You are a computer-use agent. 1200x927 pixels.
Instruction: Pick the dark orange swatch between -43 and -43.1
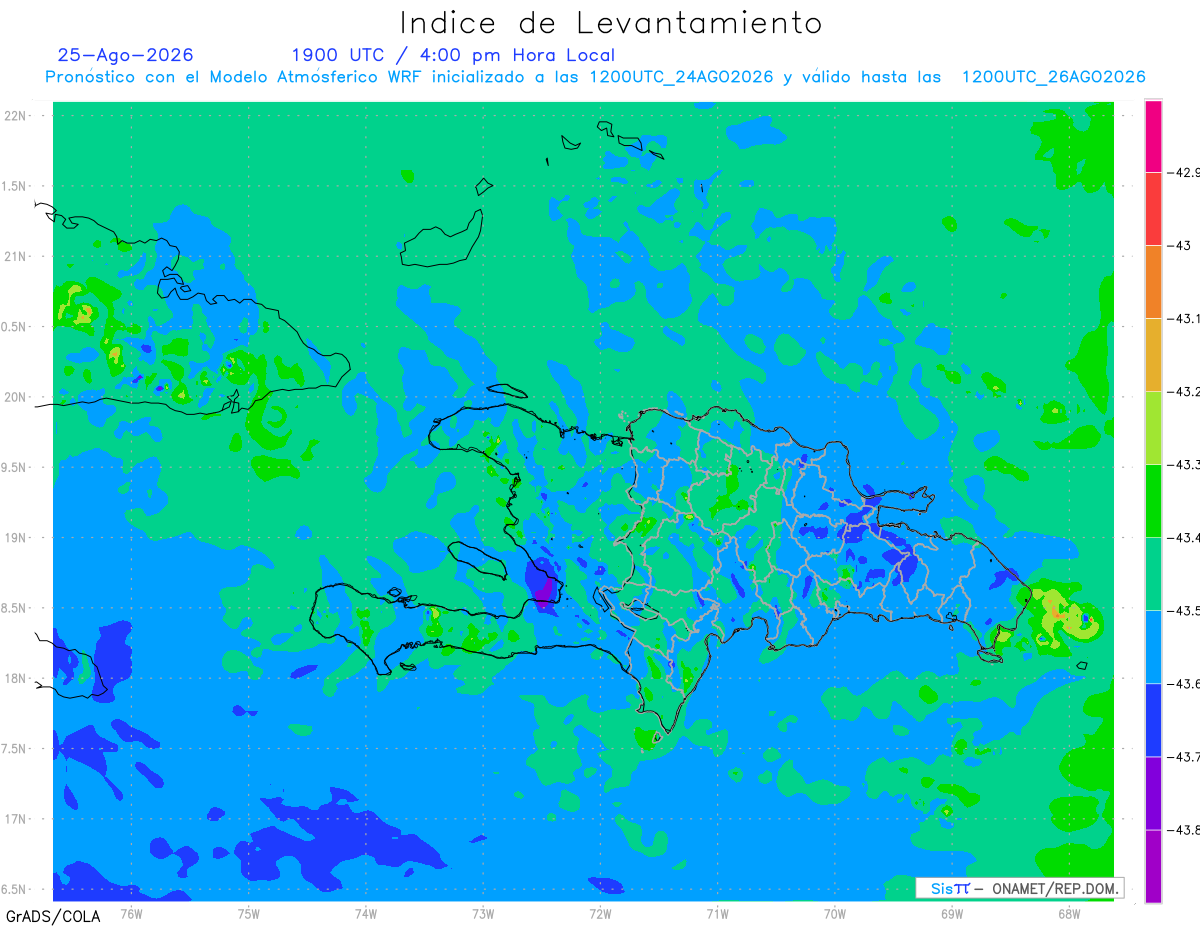[x=1153, y=282]
